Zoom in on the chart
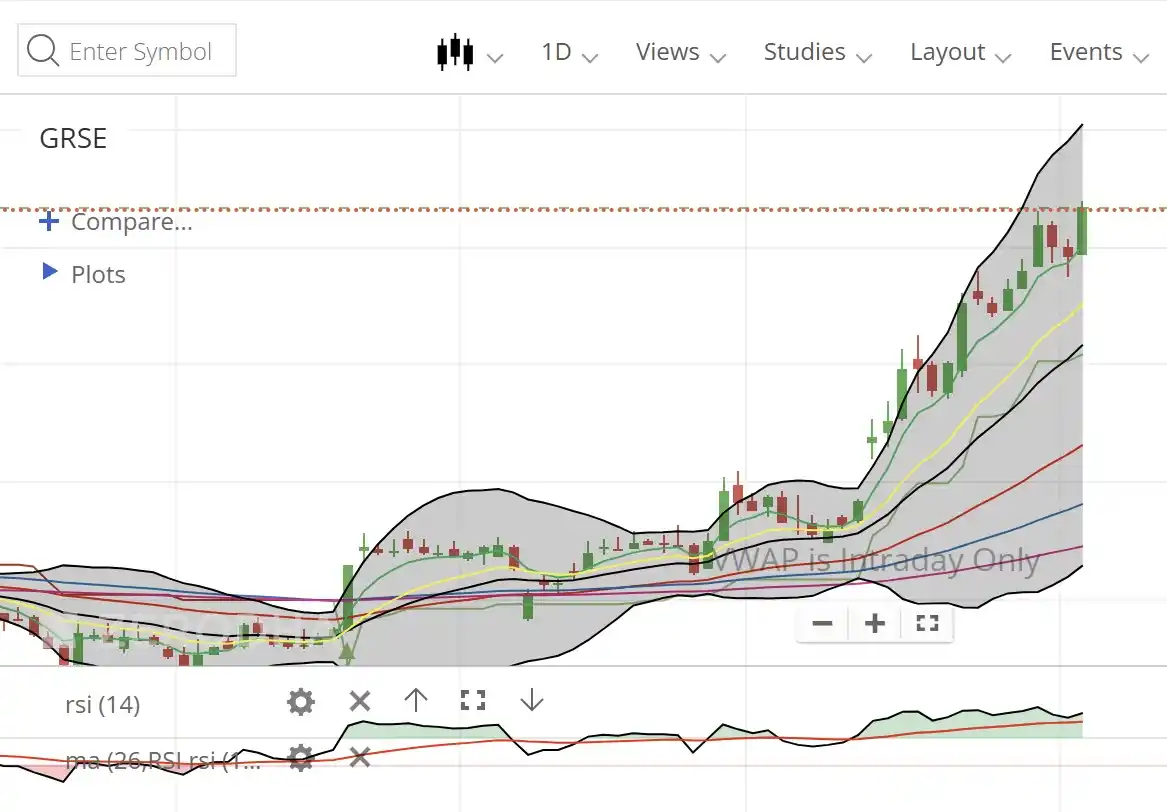 coord(873,623)
